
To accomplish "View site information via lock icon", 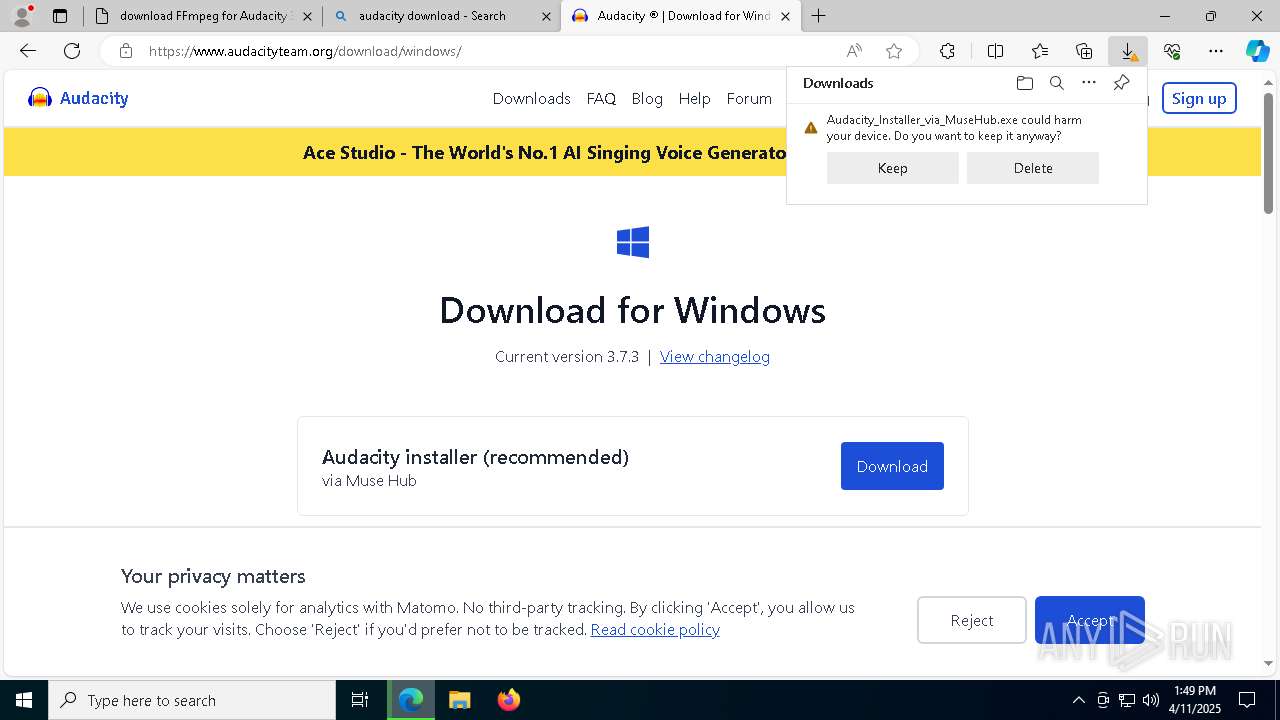I will tap(125, 51).
